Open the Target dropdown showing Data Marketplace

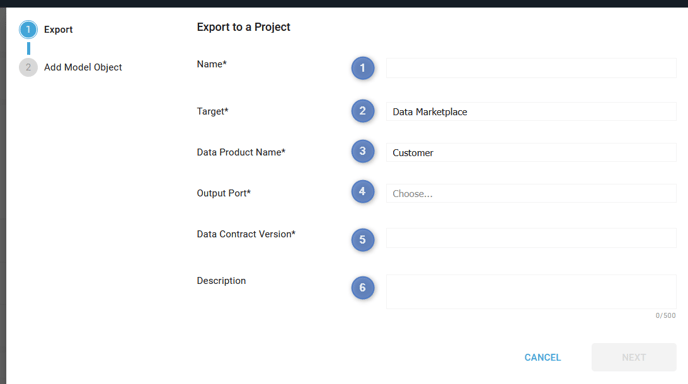tap(531, 112)
